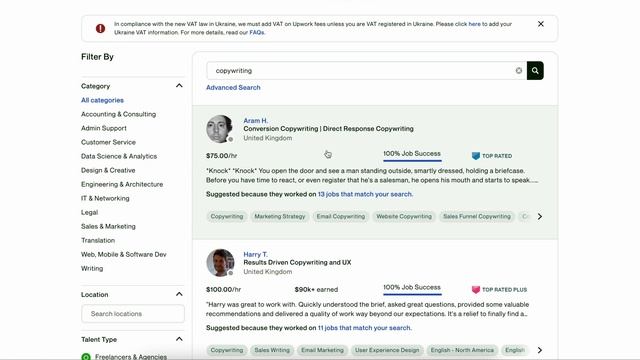
Task: Click 'Results Driven Copywriting and UX' title
Action: pos(297,263)
